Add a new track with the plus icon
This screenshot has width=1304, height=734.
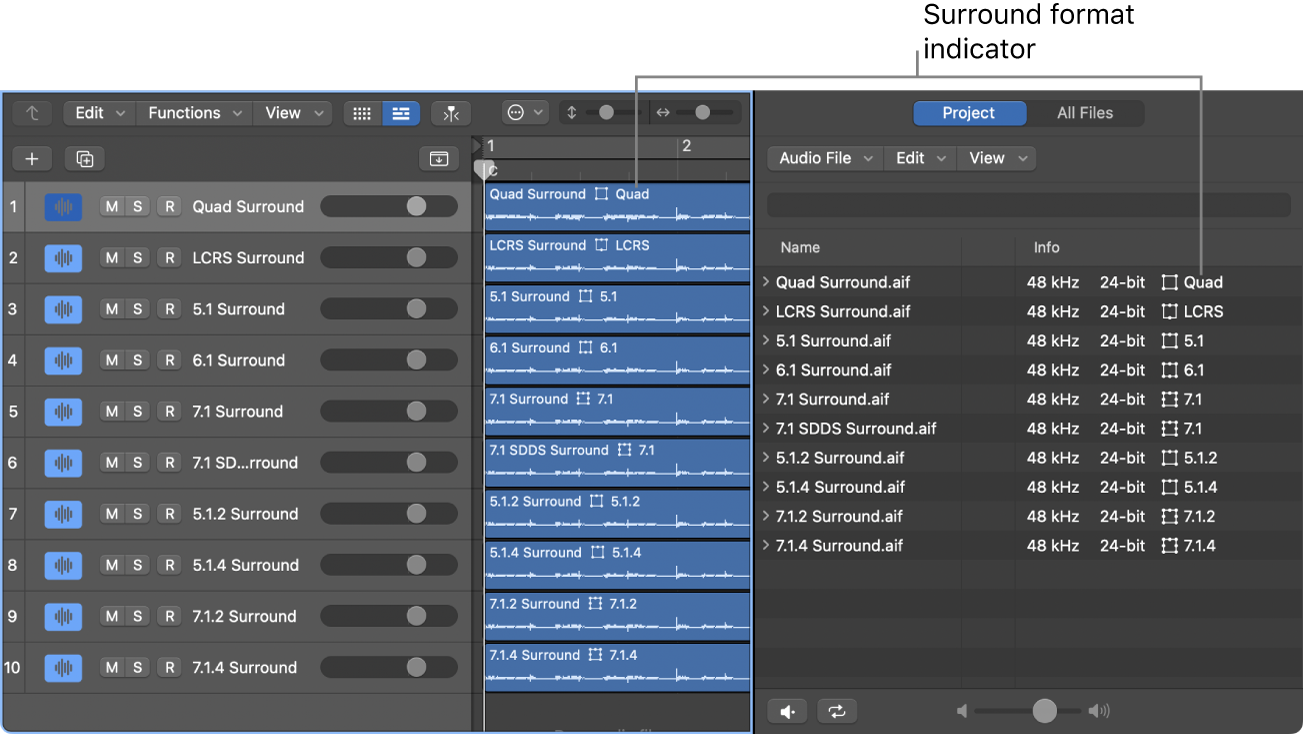point(31,158)
